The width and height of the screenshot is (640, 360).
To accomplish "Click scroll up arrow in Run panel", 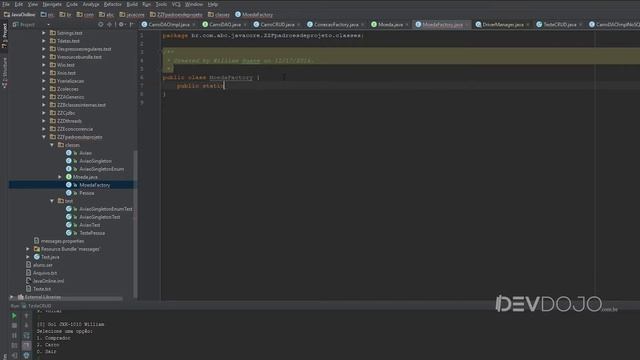I will [x=27, y=316].
